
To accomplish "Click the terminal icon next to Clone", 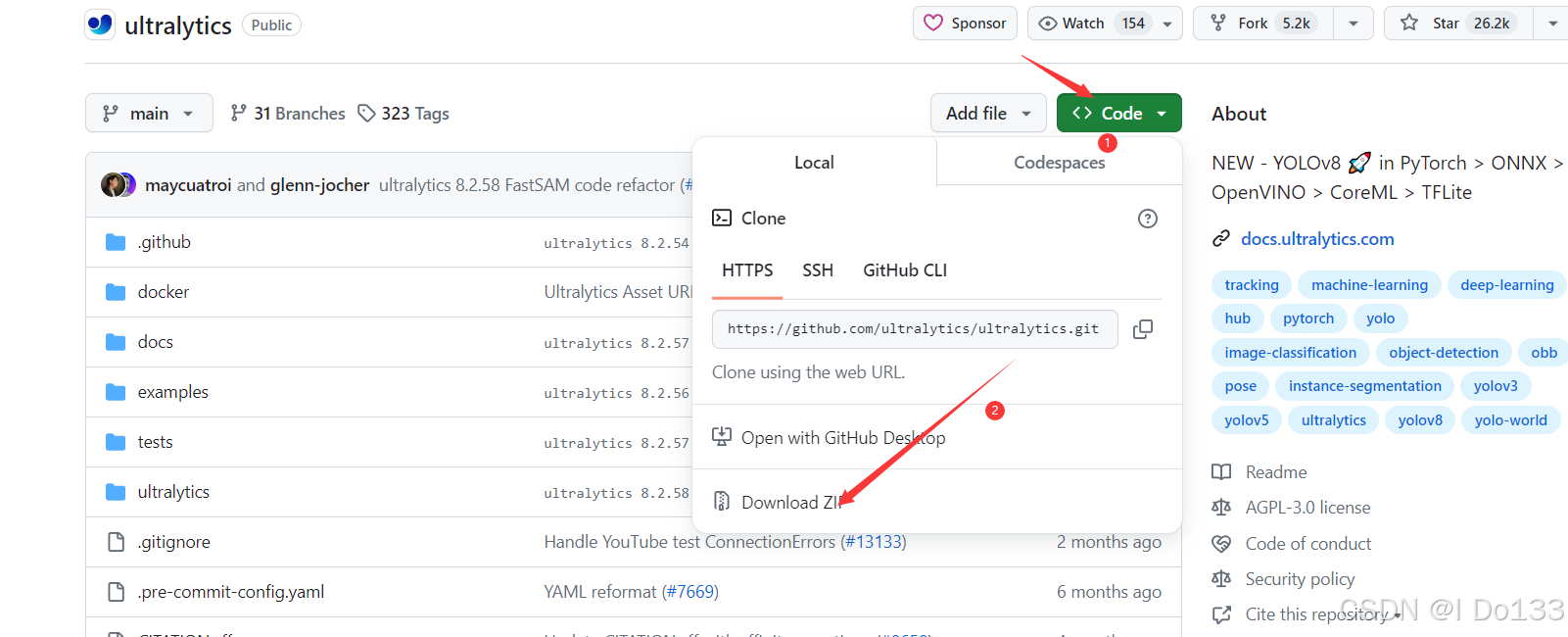I will click(x=722, y=218).
